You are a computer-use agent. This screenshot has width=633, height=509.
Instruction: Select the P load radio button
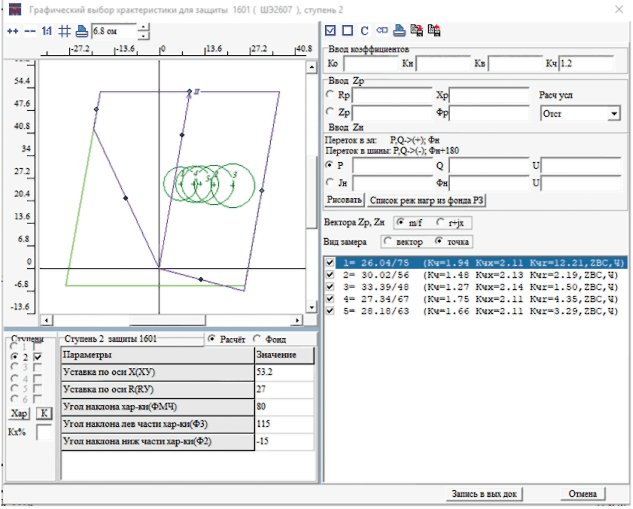coord(330,165)
